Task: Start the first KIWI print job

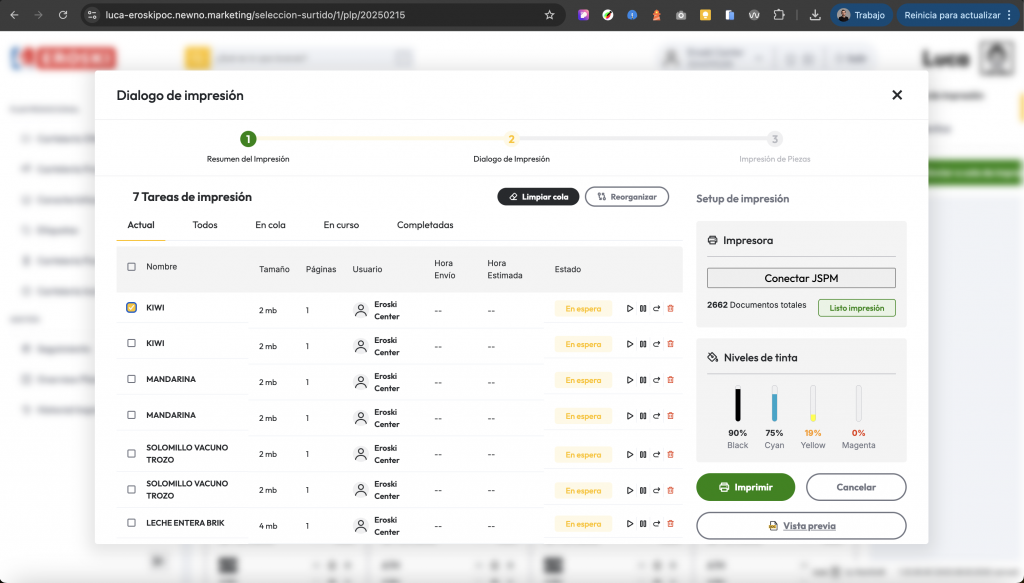Action: [630, 308]
